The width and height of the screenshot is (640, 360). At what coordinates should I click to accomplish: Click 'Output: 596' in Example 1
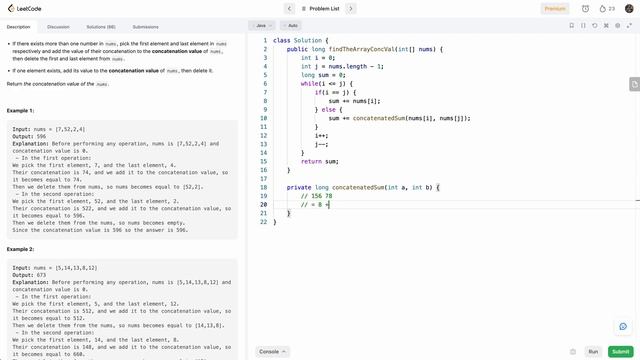[x=29, y=136]
